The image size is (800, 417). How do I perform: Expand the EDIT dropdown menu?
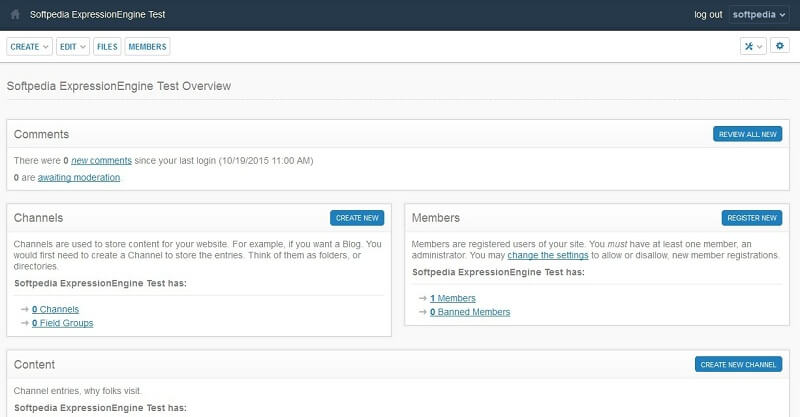pos(72,46)
